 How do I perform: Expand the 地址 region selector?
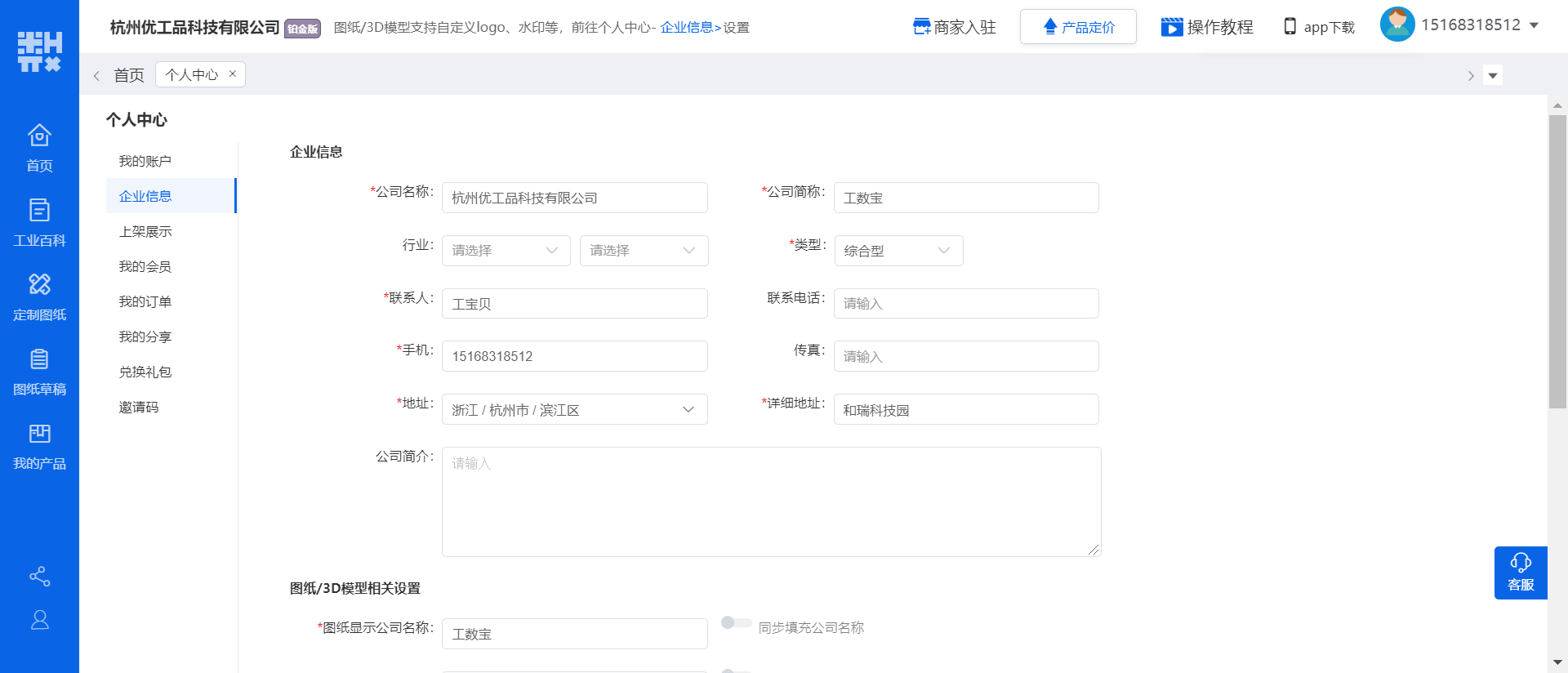[574, 410]
